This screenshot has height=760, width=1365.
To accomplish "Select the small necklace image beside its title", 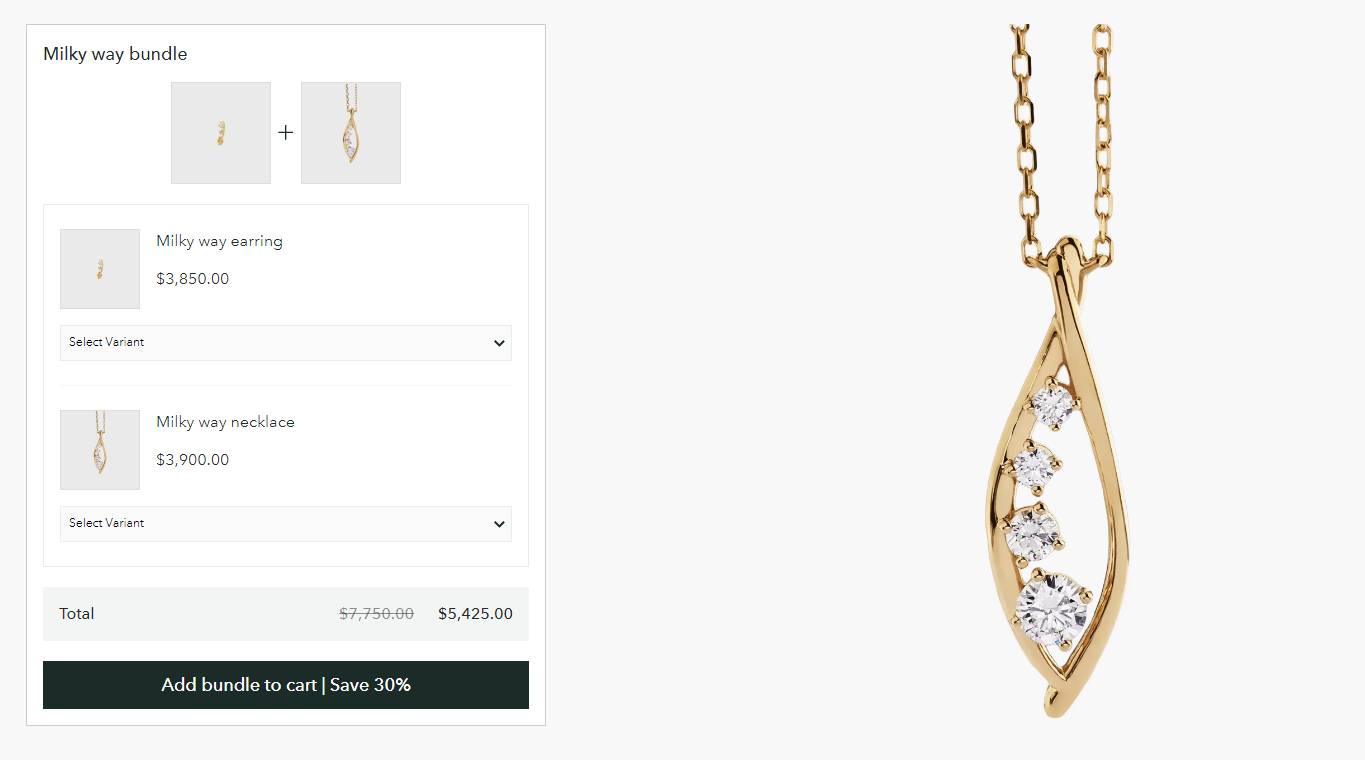I will pyautogui.click(x=100, y=450).
